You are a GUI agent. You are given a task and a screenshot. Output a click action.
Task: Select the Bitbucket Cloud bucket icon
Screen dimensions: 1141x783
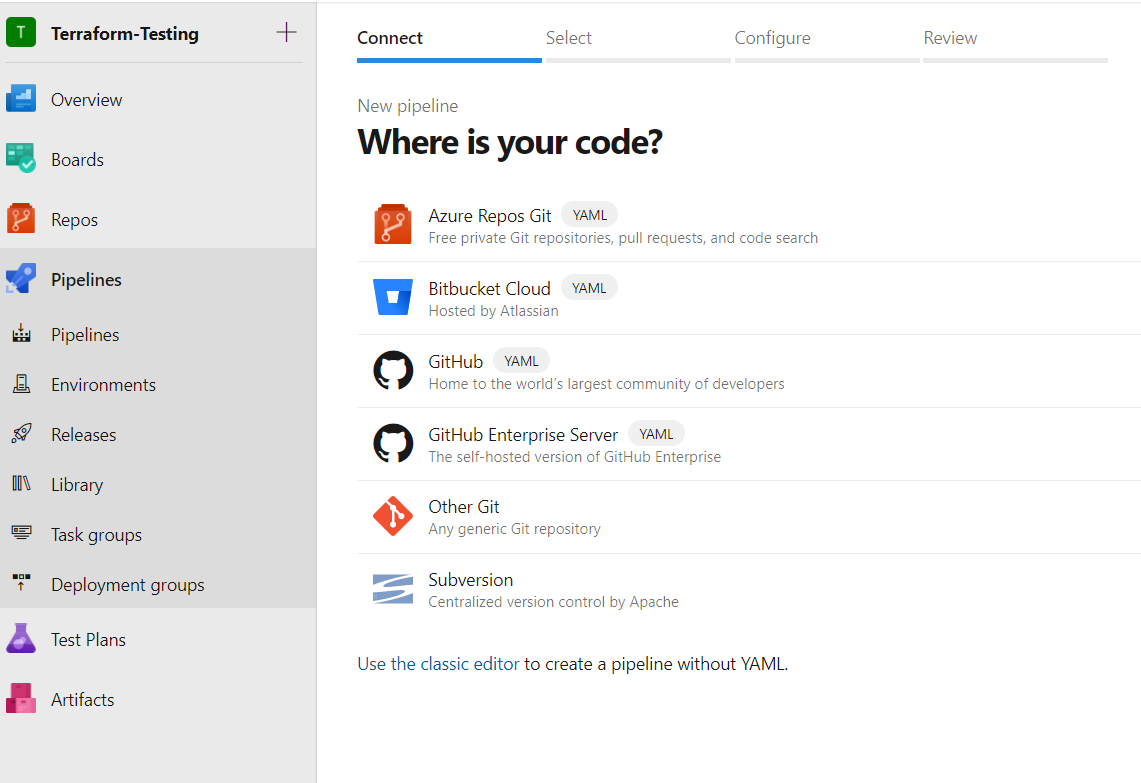pos(393,298)
